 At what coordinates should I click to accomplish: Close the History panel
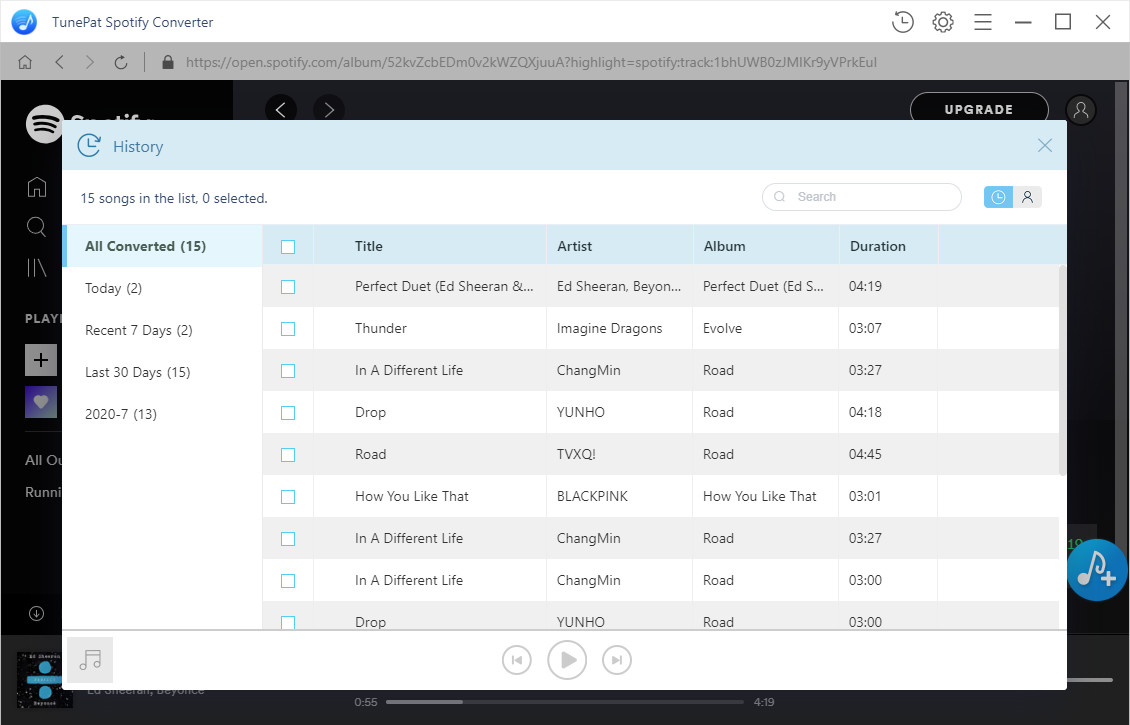pyautogui.click(x=1044, y=146)
